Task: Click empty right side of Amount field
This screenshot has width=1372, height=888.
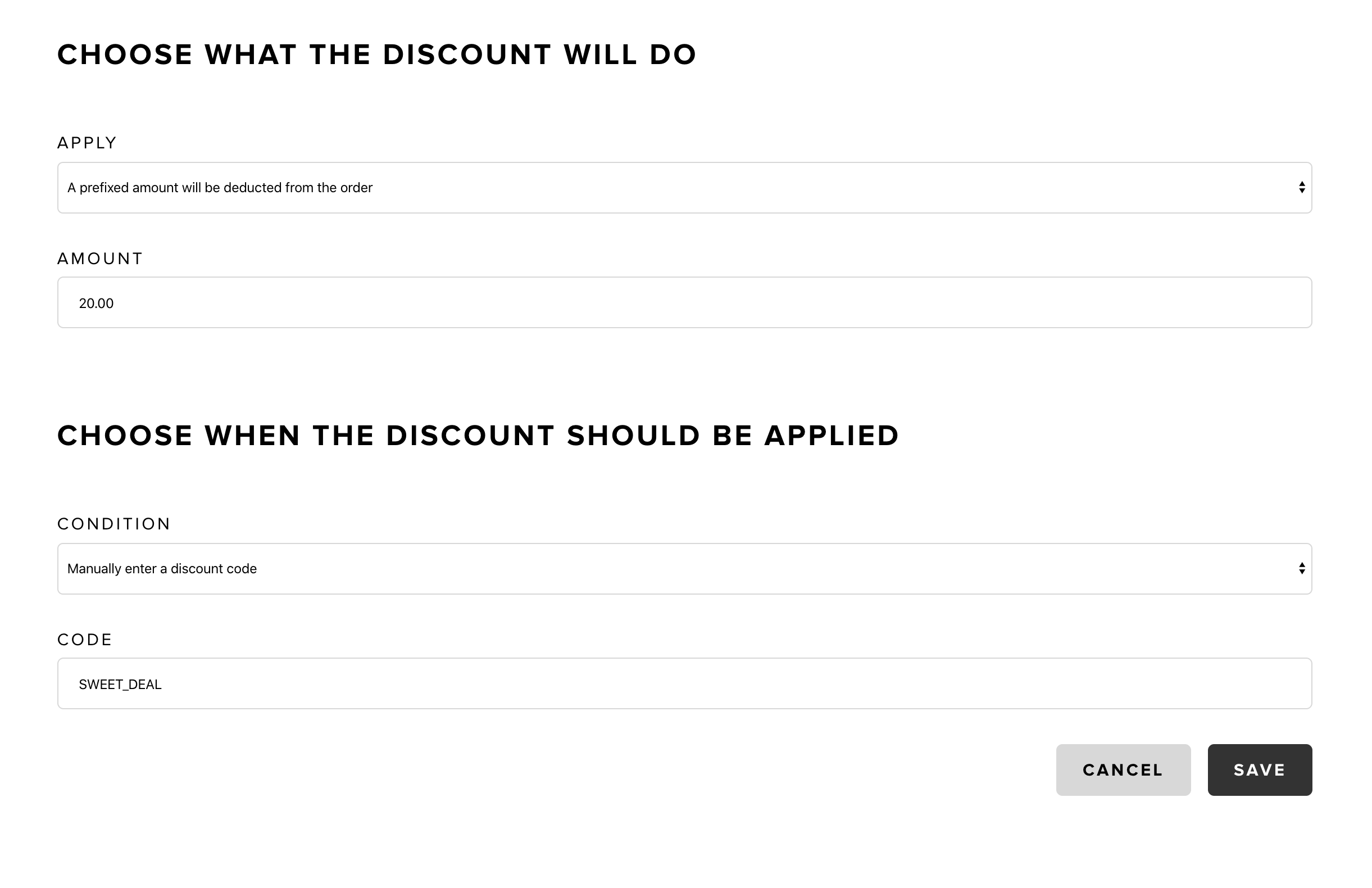Action: (1095, 303)
